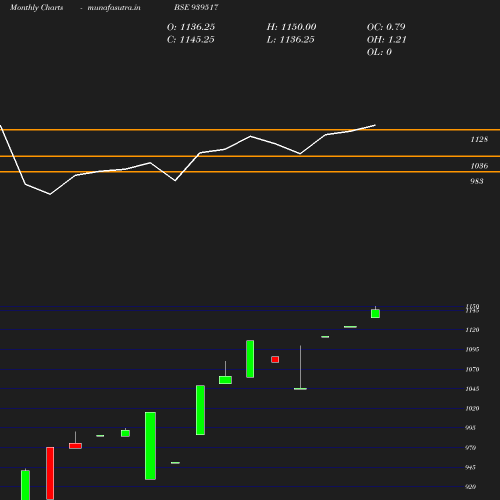Click the 1128 level label

pyautogui.click(x=479, y=139)
